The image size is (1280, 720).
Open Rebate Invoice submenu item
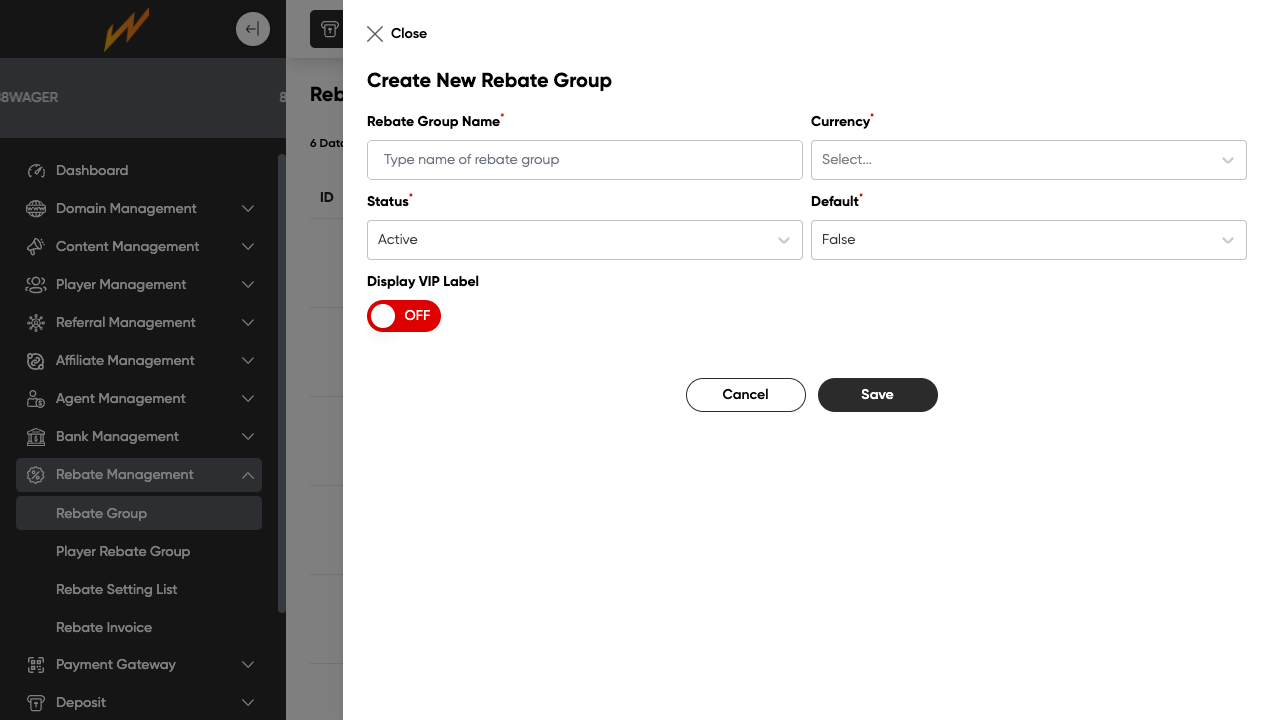104,627
